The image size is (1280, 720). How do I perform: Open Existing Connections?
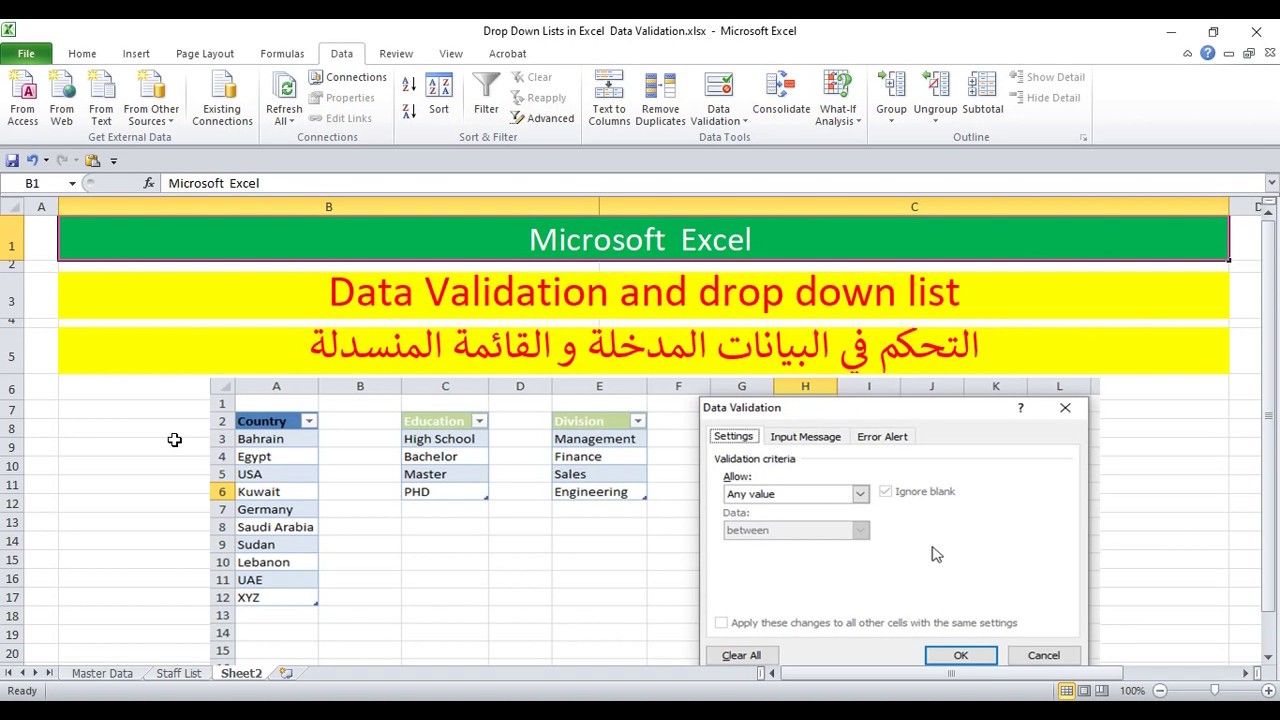222,98
